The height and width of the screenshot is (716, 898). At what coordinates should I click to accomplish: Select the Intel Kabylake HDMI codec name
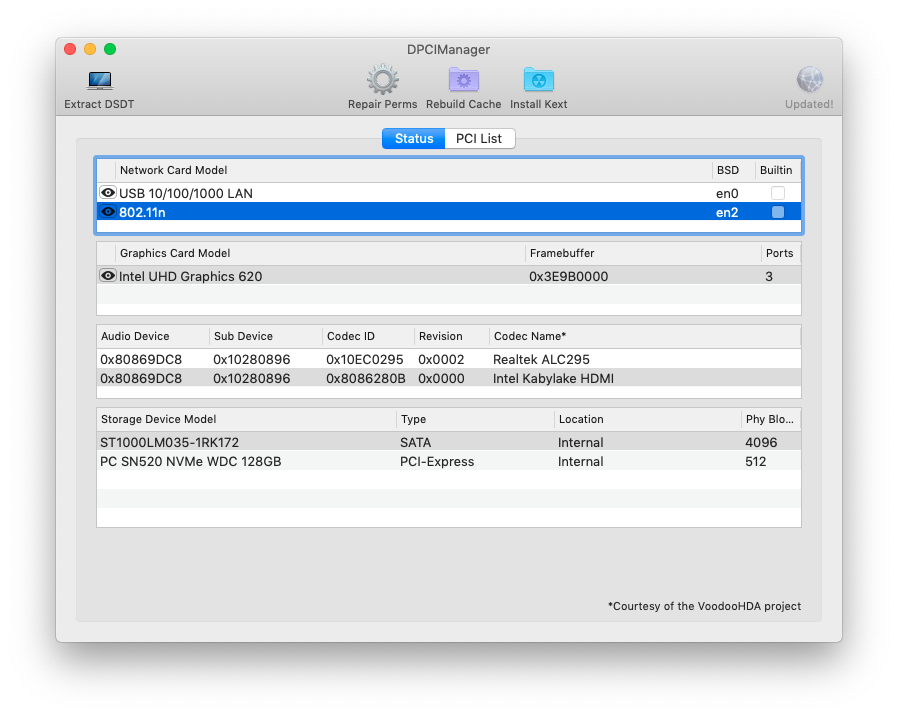[553, 379]
